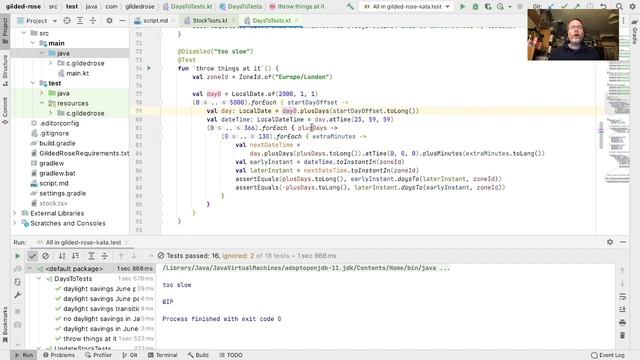Expand all test results icon

91,256
